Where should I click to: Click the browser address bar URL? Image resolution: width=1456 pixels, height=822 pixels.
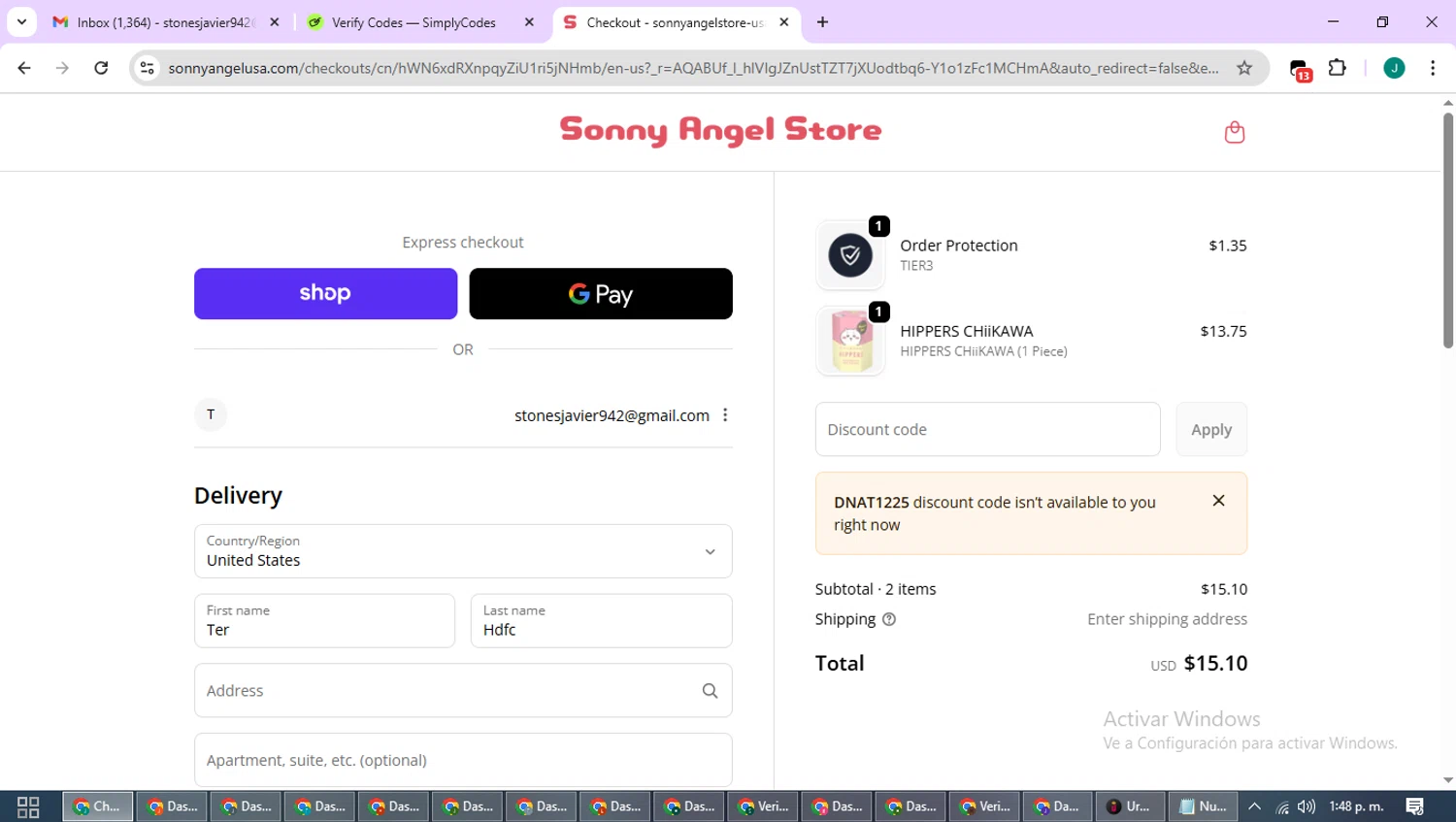tap(693, 68)
